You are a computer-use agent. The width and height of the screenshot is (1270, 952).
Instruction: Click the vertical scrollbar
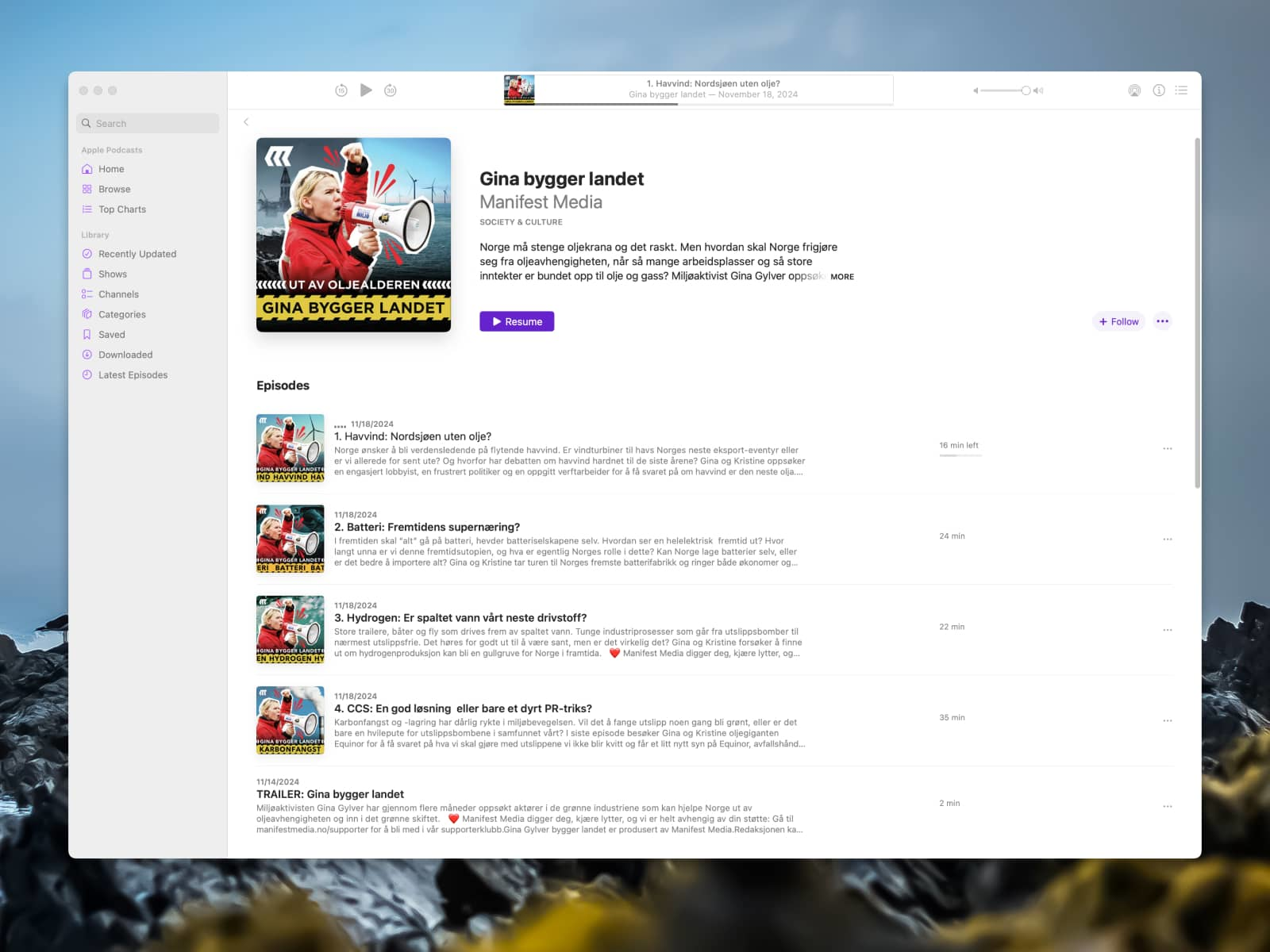tap(1197, 313)
